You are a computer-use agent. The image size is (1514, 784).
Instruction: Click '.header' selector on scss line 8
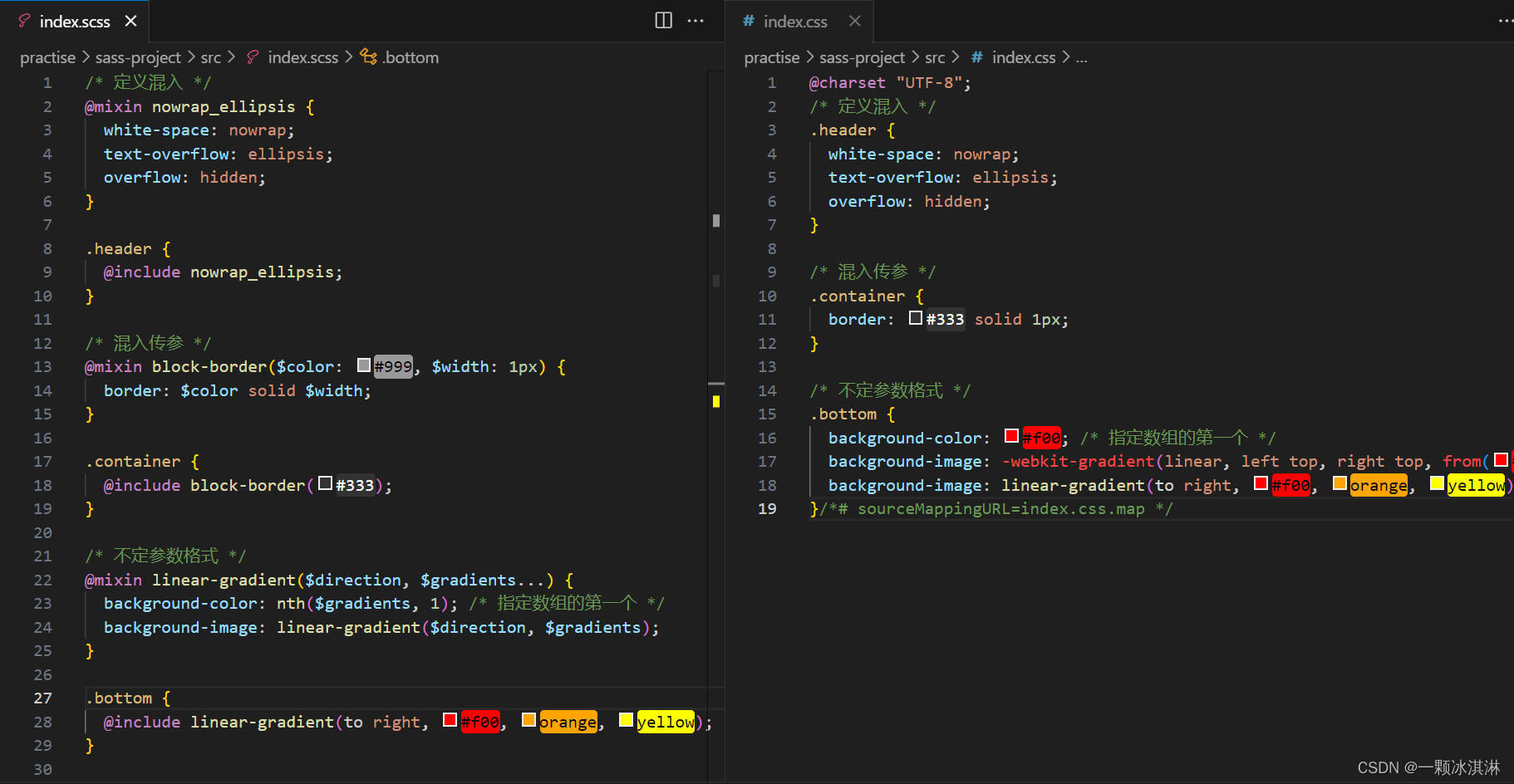[x=119, y=249]
